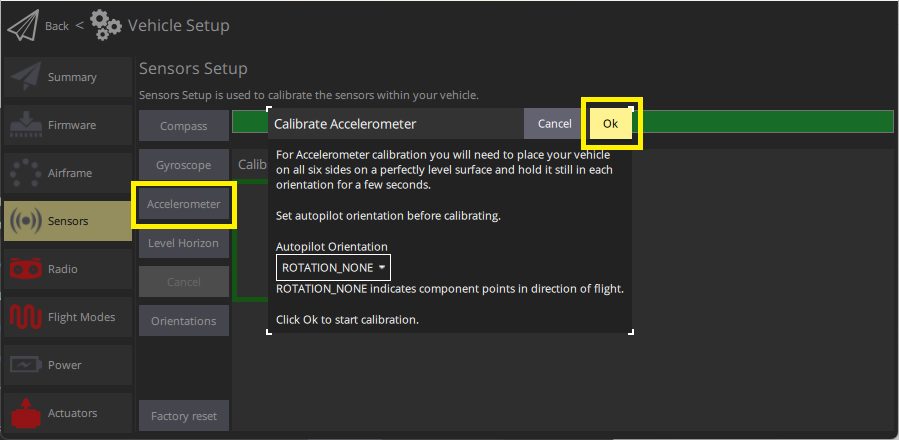Select the Flight Modes wave icon
The width and height of the screenshot is (899, 440).
(25, 317)
